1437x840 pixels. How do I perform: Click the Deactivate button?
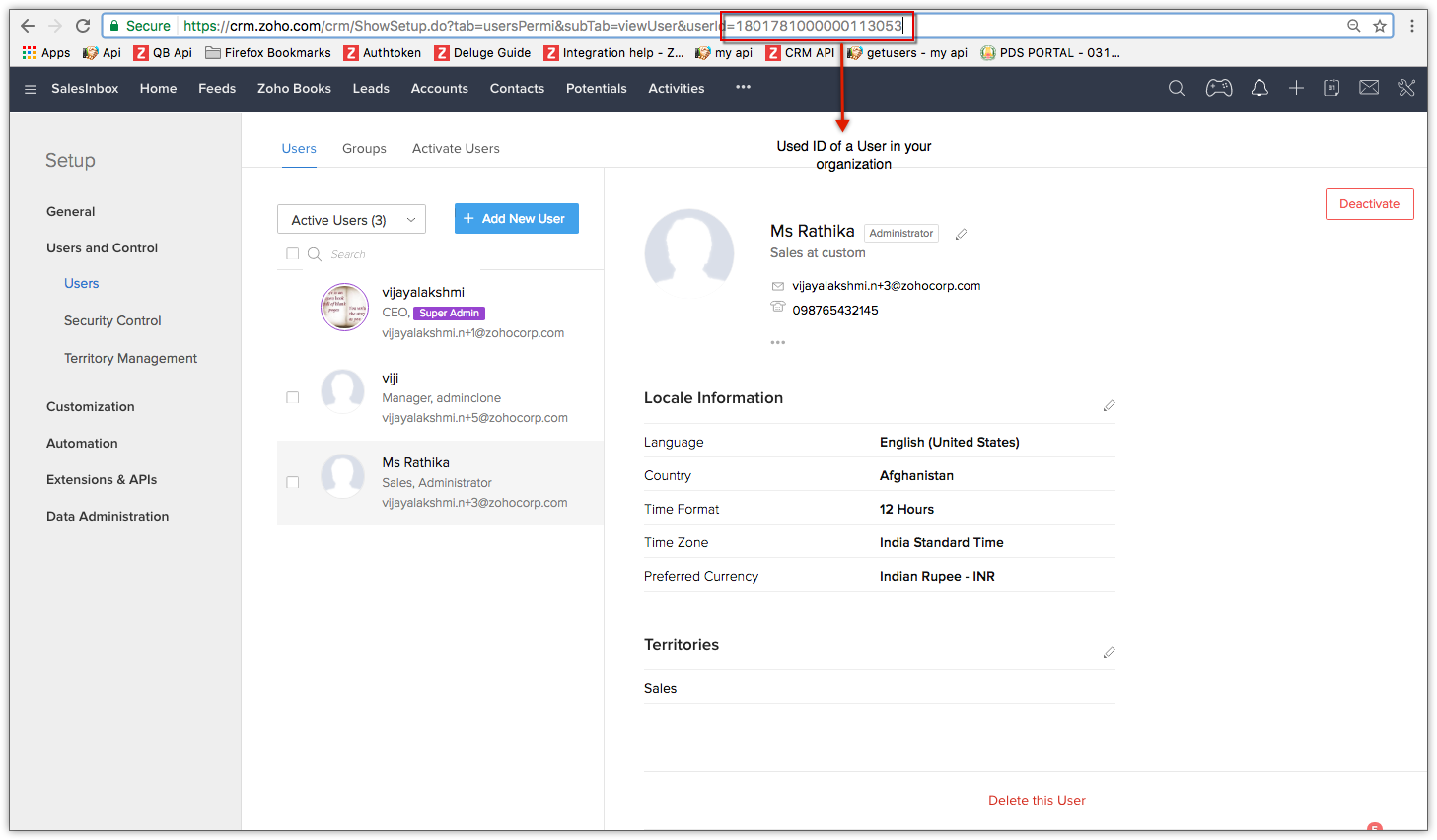point(1369,204)
